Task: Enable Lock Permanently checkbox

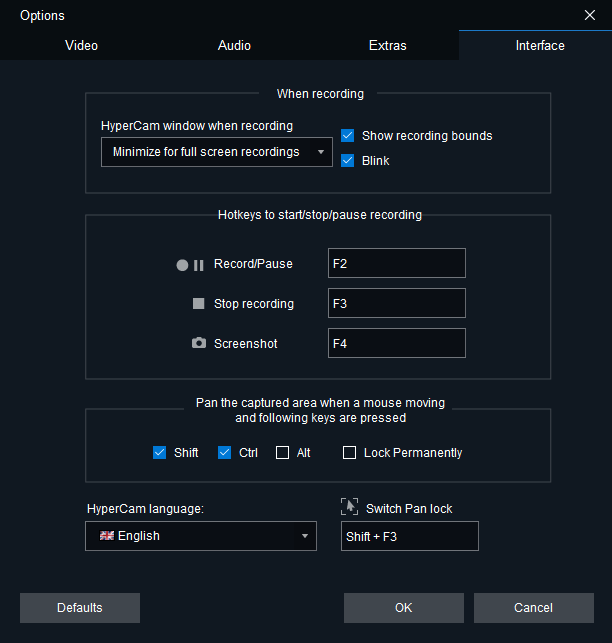Action: [x=349, y=453]
